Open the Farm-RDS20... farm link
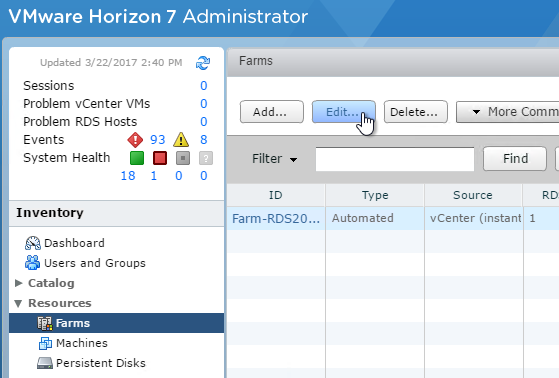This screenshot has height=378, width=559. click(276, 218)
